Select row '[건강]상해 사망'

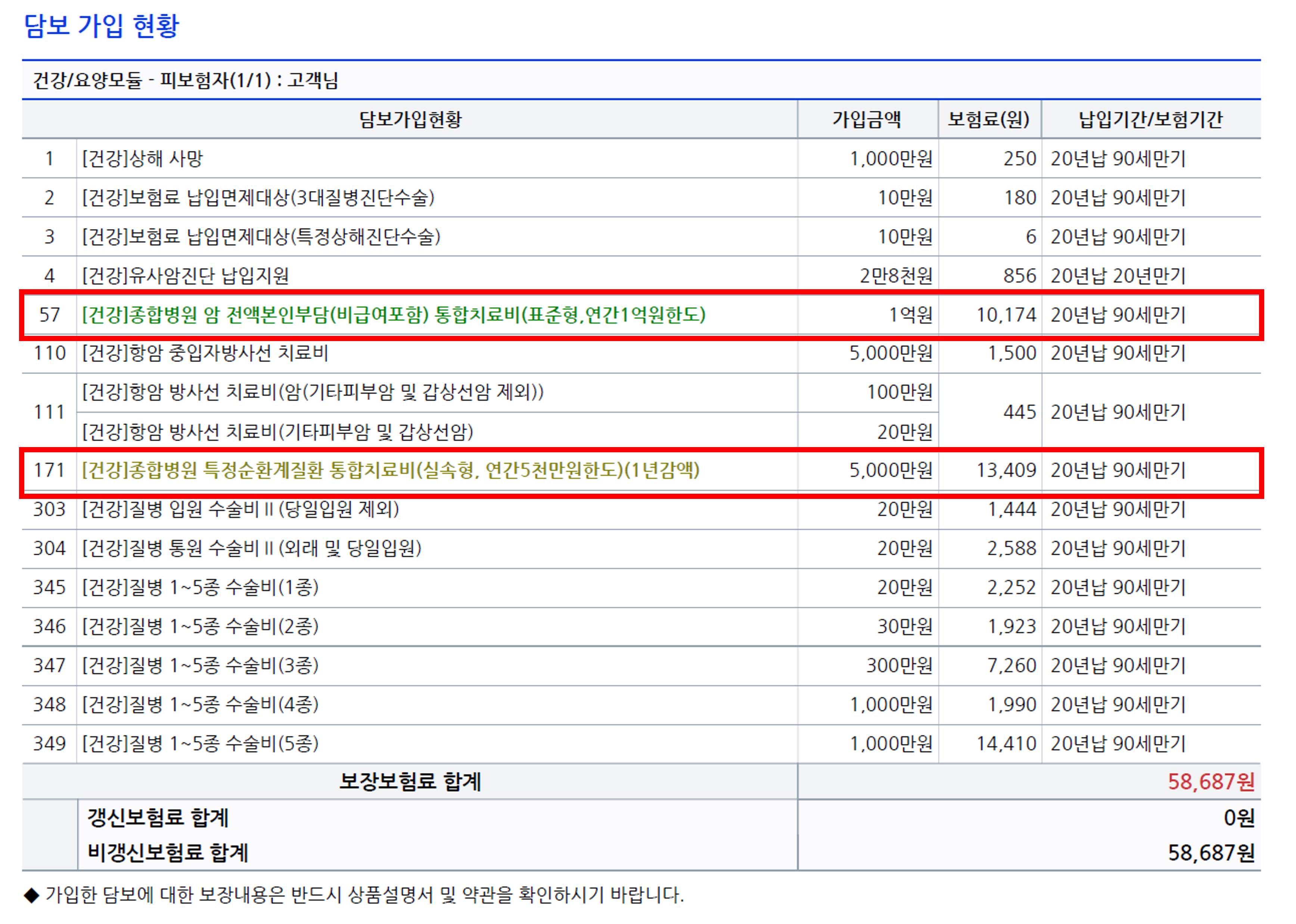tap(641, 159)
